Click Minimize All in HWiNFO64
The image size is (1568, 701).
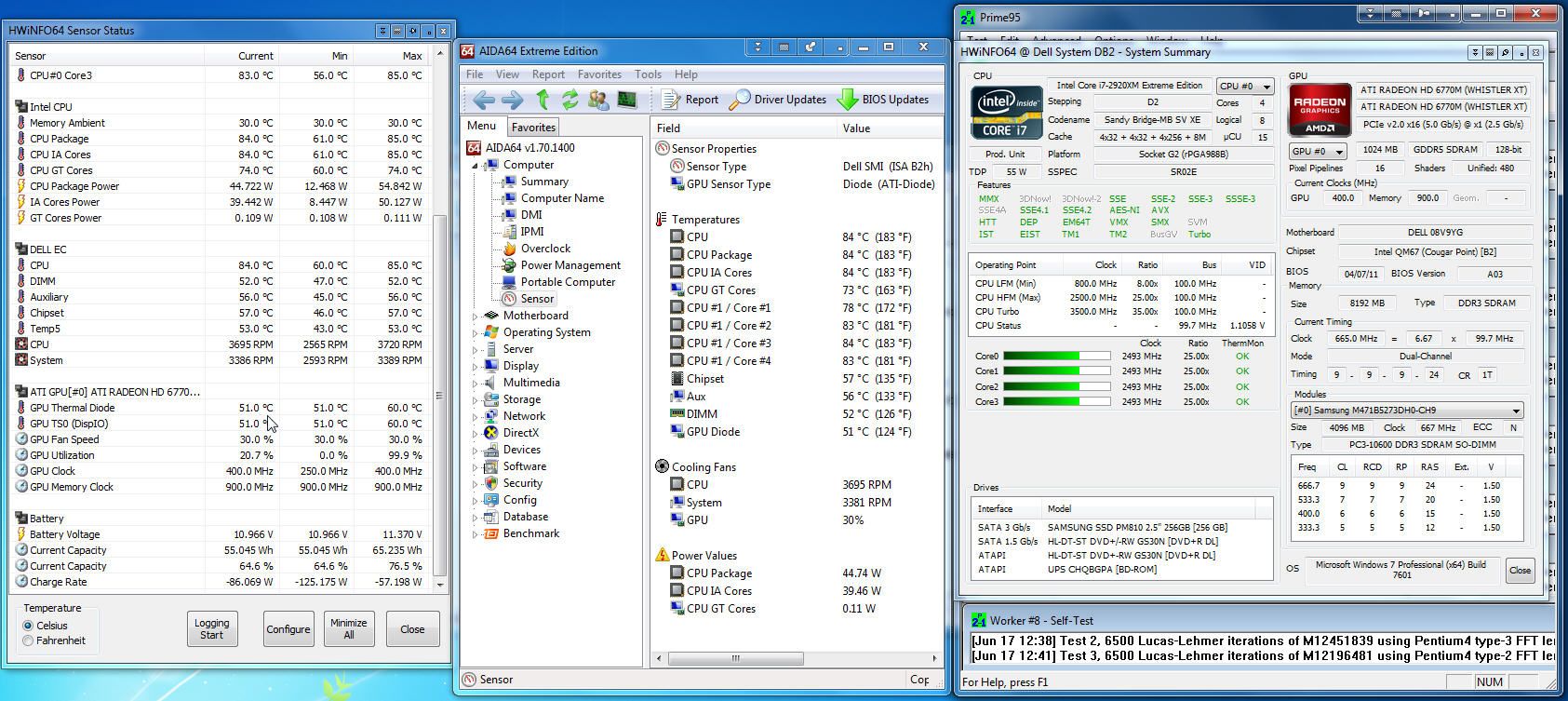[348, 629]
